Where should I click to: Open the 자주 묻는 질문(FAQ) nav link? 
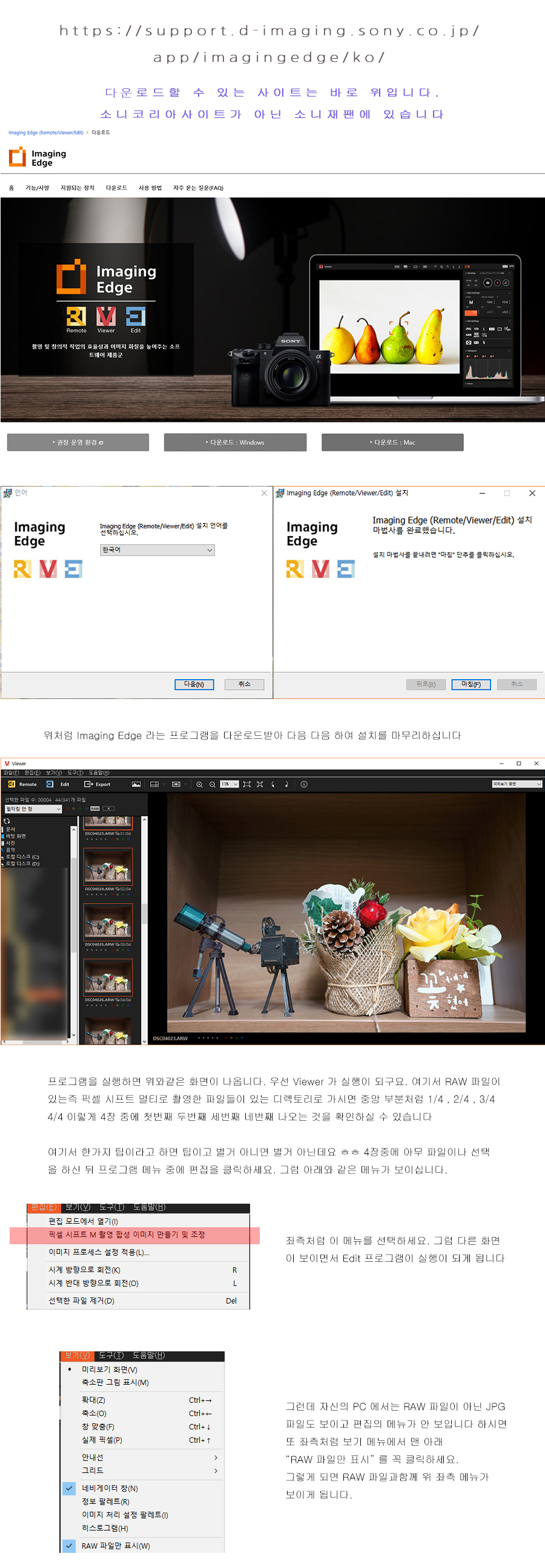click(x=198, y=188)
